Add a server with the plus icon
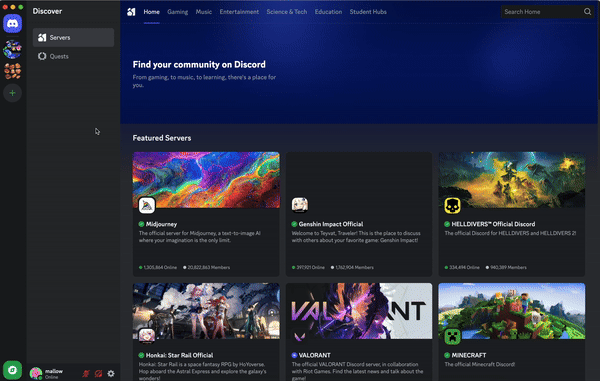This screenshot has width=600, height=381. click(12, 93)
